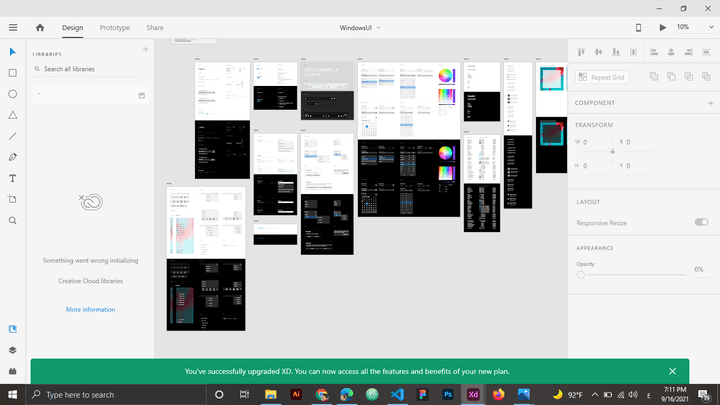The image size is (720, 405).
Task: Open Windows Start menu
Action: pyautogui.click(x=12, y=394)
